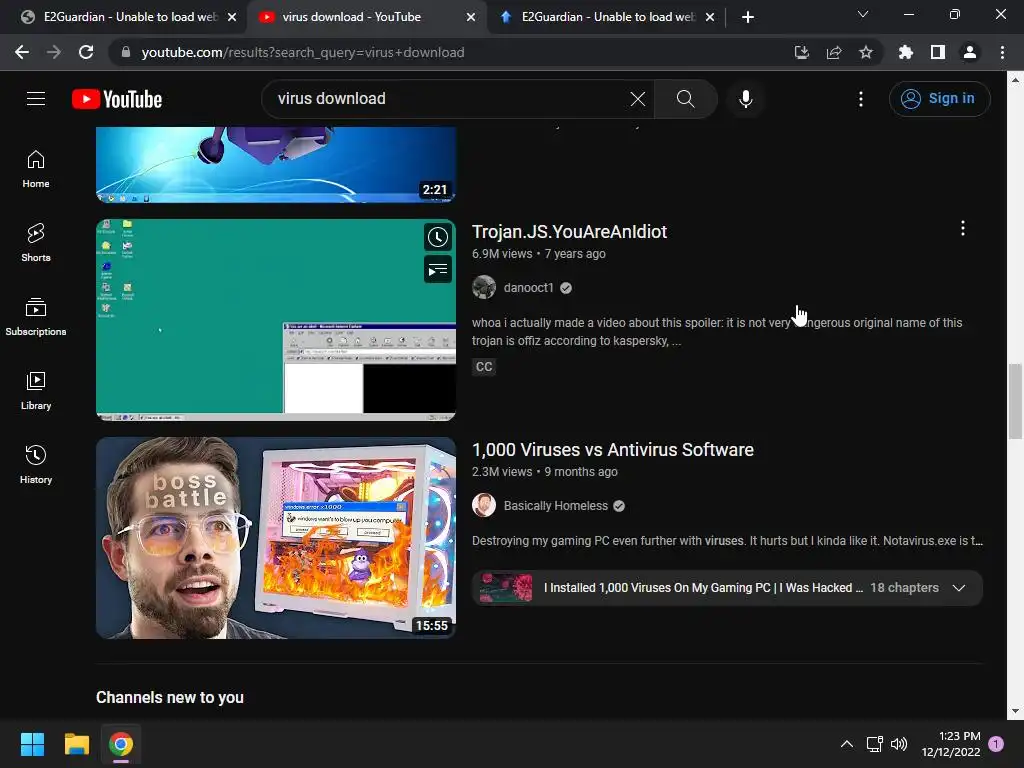The image size is (1024, 768).
Task: Add Trojan video to queue
Action: [x=438, y=270]
